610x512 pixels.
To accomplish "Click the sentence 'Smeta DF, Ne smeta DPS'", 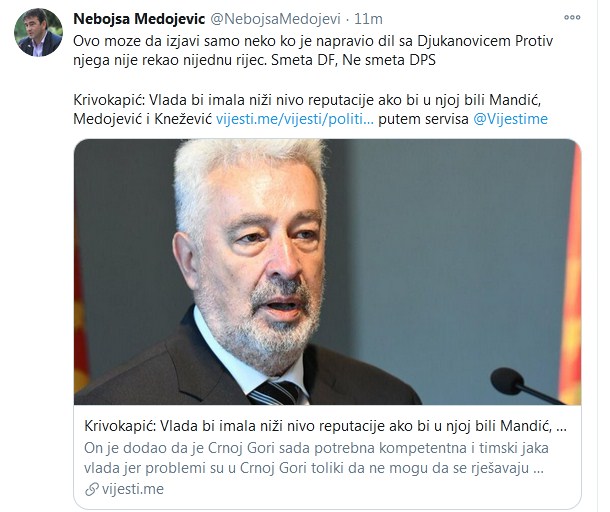I will pyautogui.click(x=353, y=60).
